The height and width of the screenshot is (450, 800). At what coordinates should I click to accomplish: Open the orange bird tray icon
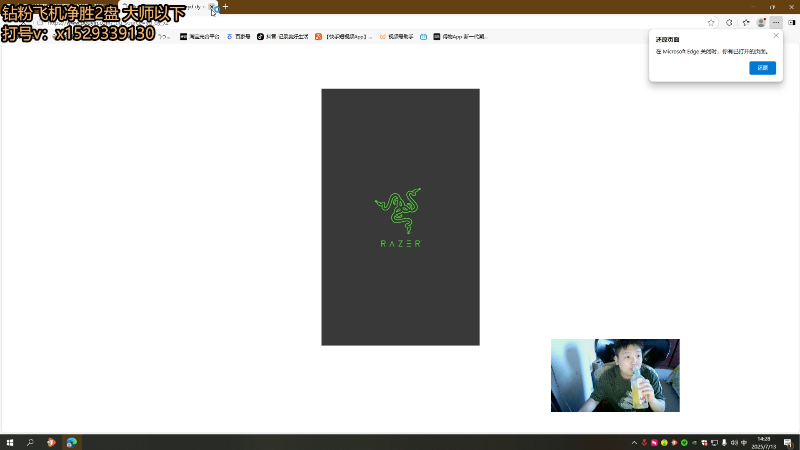tap(674, 442)
